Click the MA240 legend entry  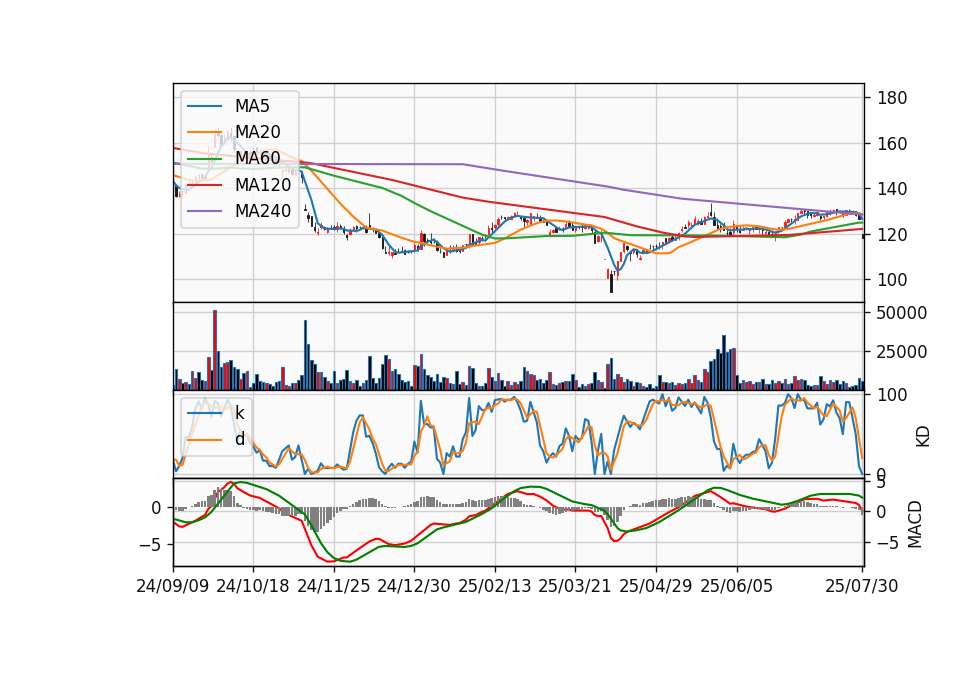point(239,211)
